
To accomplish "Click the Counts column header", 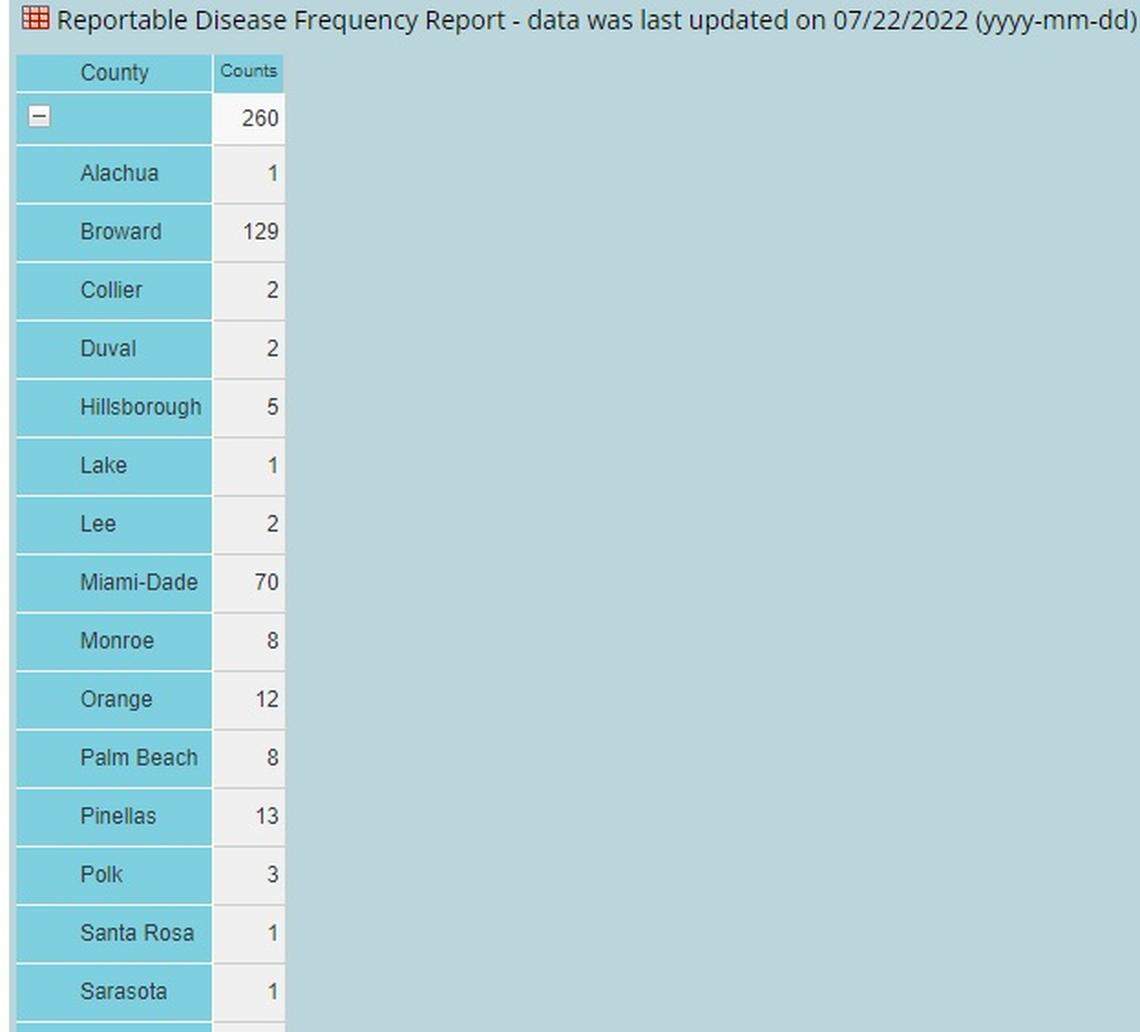I will coord(248,71).
